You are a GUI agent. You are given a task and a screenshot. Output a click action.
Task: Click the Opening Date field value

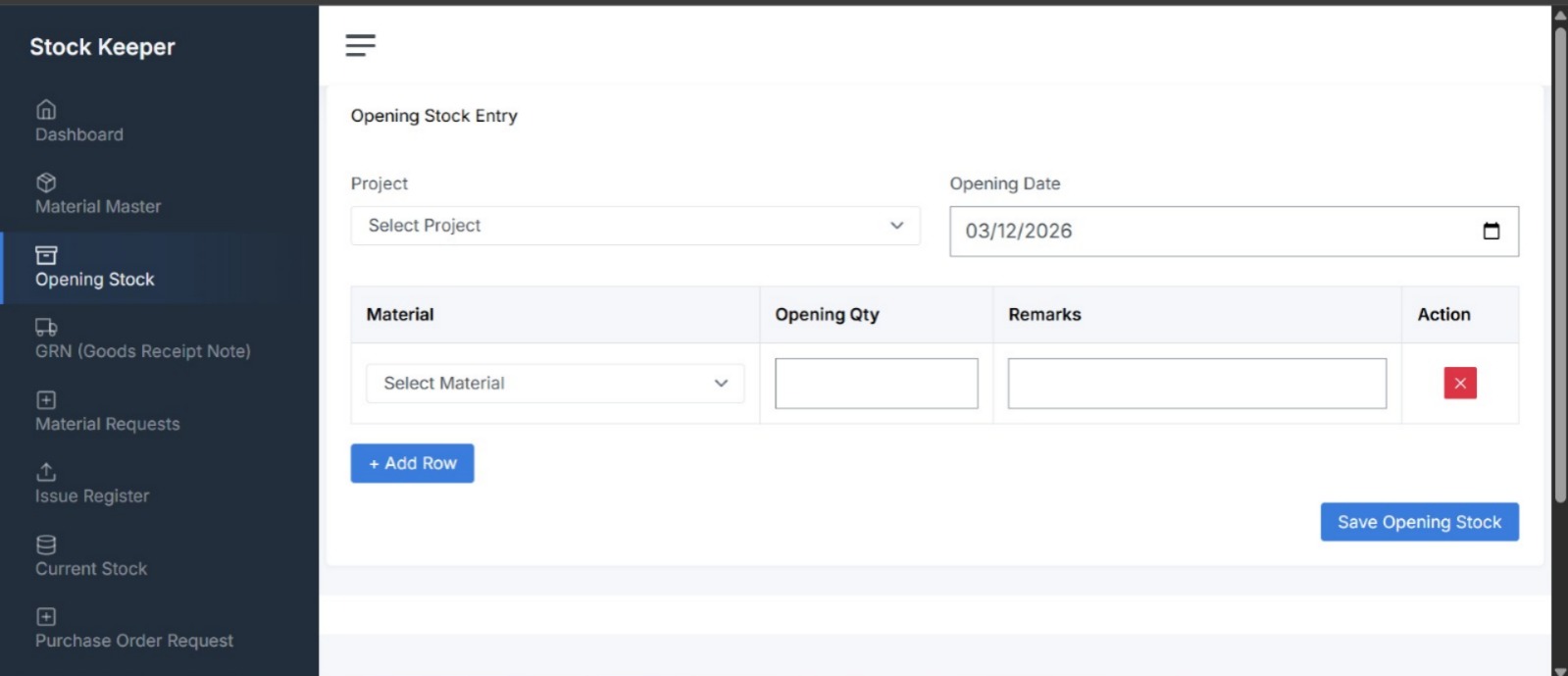[1019, 232]
